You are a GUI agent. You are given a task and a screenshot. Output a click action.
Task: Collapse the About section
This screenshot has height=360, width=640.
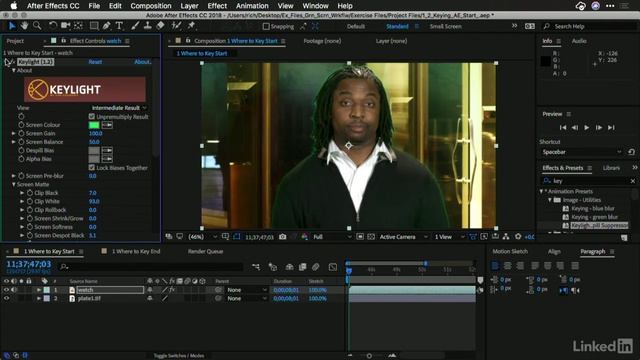tap(13, 71)
